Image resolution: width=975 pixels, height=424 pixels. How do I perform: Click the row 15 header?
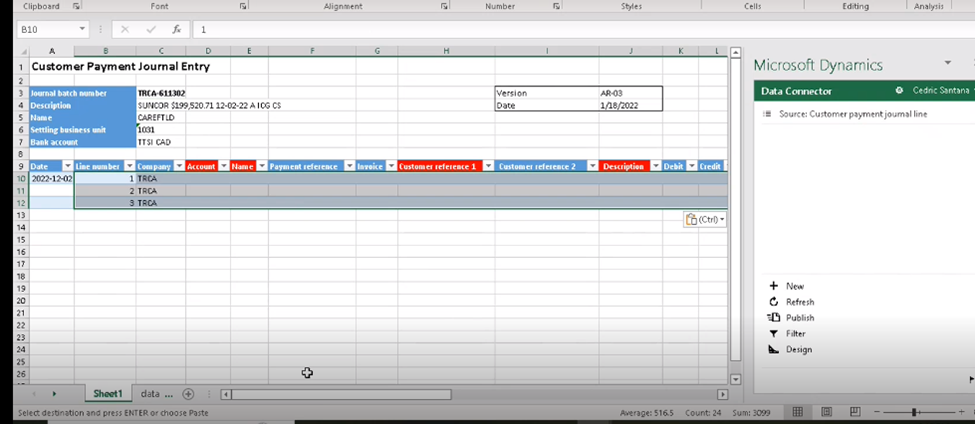(21, 239)
